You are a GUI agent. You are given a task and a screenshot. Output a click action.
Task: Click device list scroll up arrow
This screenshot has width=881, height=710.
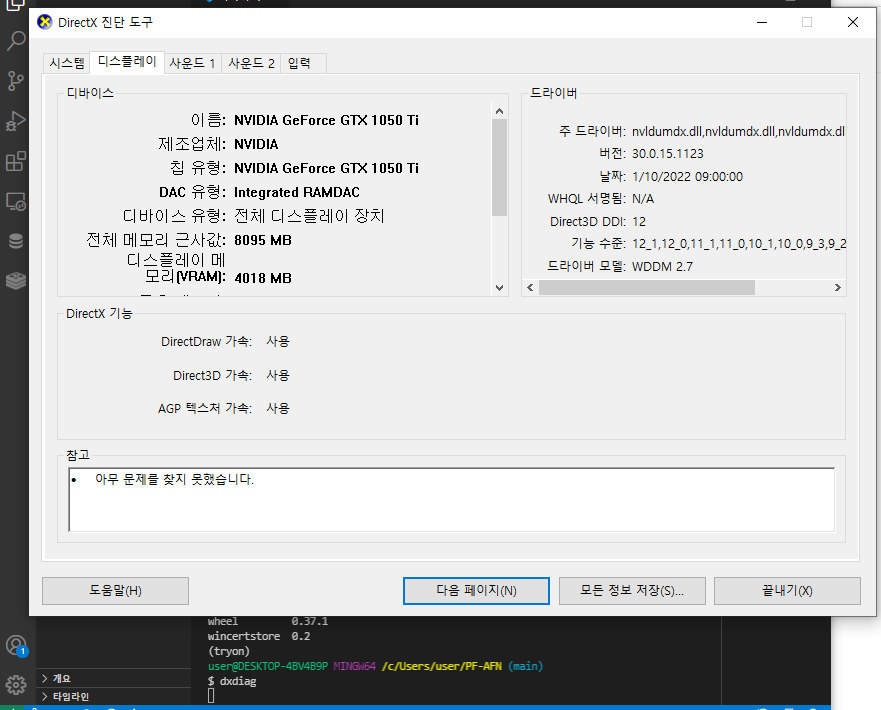pos(499,111)
